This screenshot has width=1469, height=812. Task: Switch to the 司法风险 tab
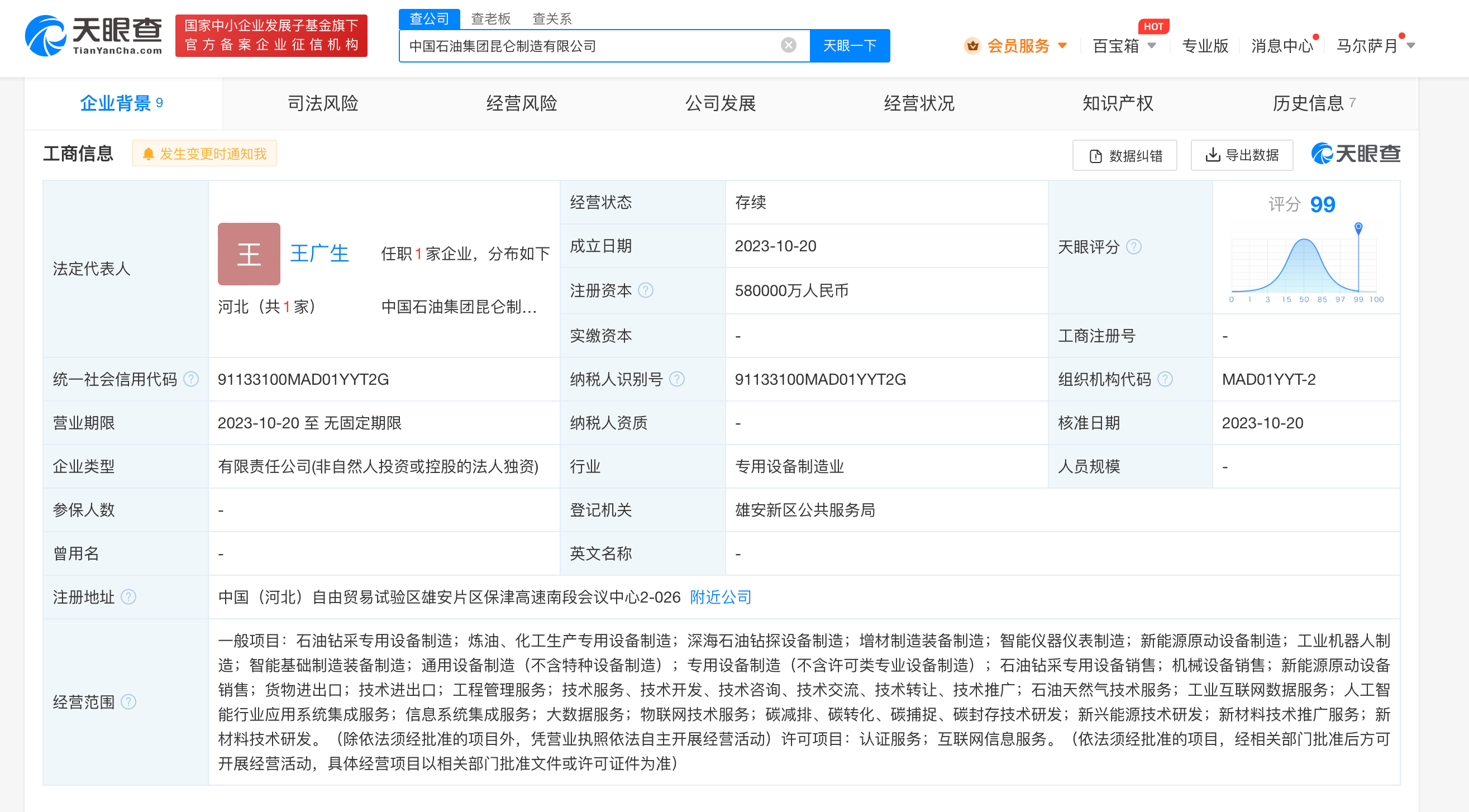(322, 103)
